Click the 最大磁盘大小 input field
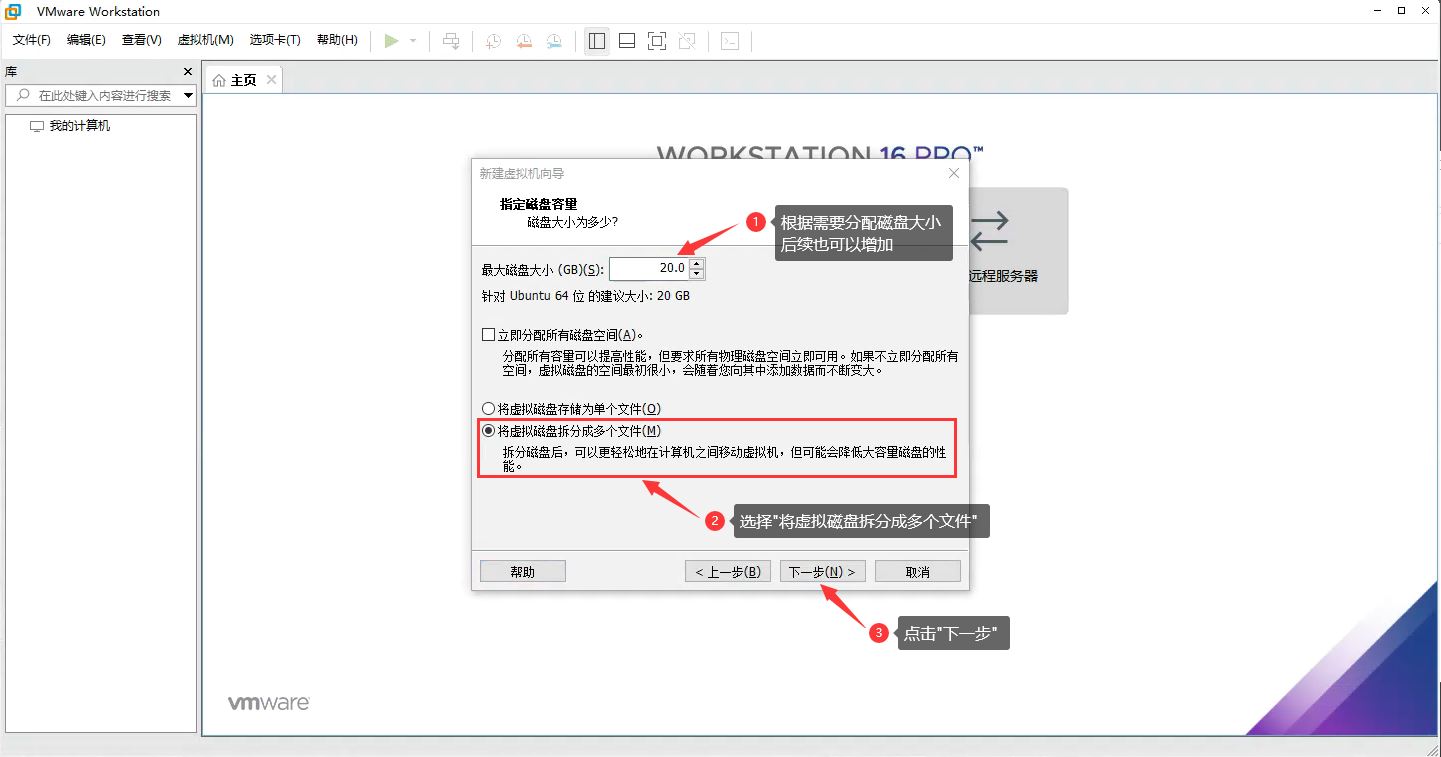The height and width of the screenshot is (757, 1441). click(x=648, y=268)
